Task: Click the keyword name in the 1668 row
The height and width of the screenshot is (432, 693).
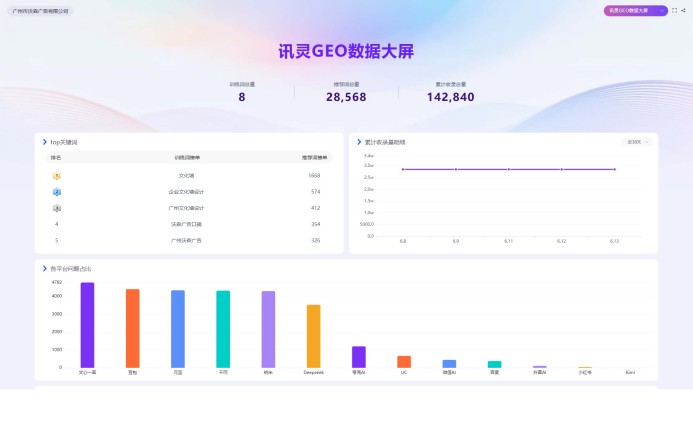Action: (186, 176)
